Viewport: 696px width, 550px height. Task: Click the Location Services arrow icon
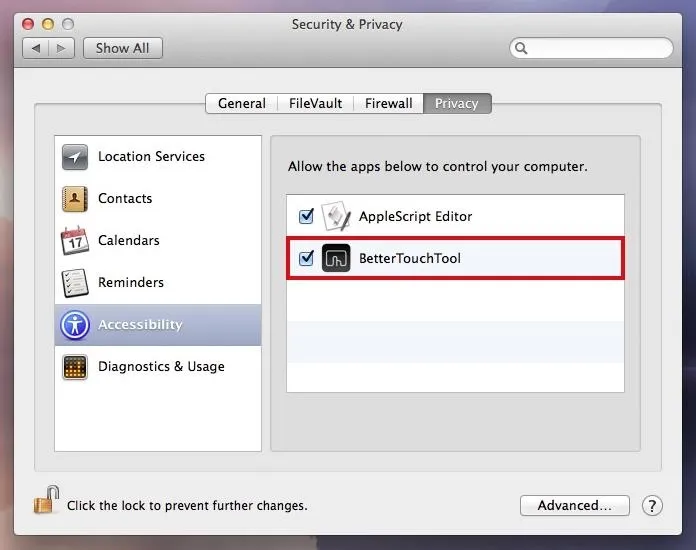point(75,157)
